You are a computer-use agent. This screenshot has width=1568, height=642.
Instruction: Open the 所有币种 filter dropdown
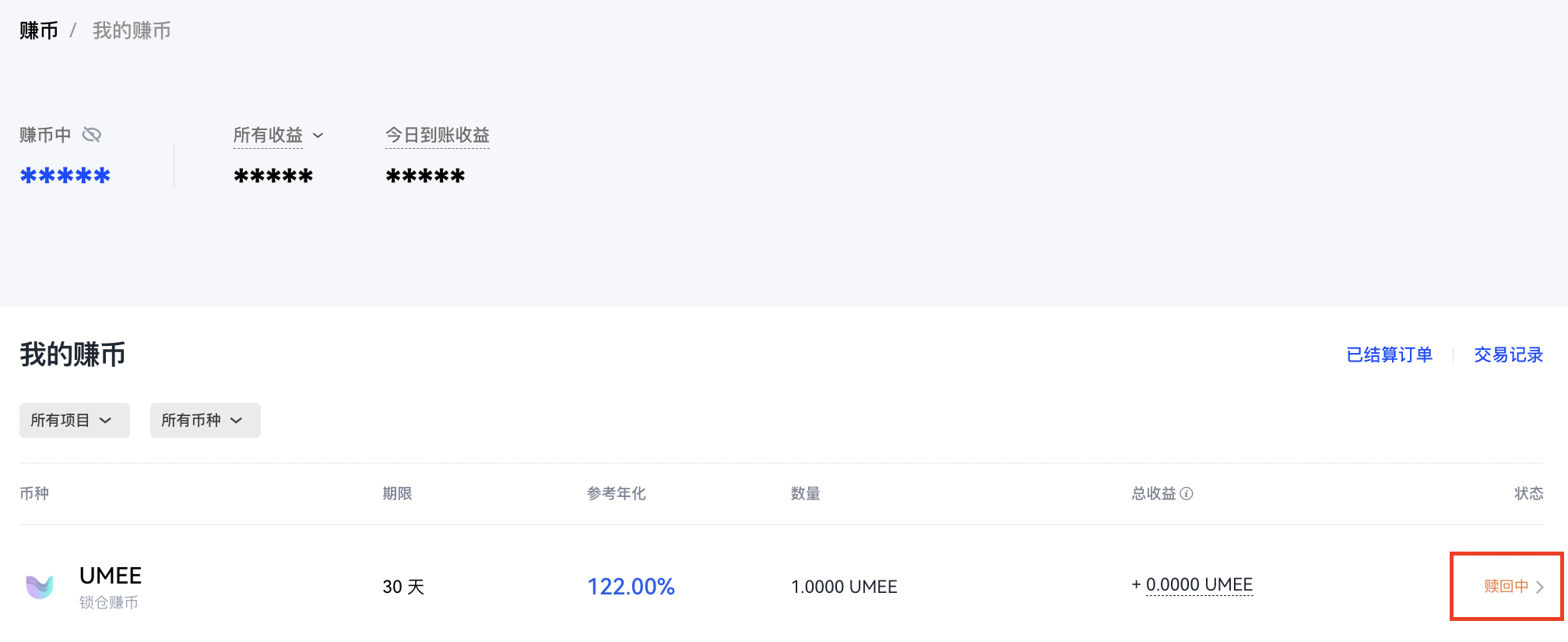(x=205, y=421)
